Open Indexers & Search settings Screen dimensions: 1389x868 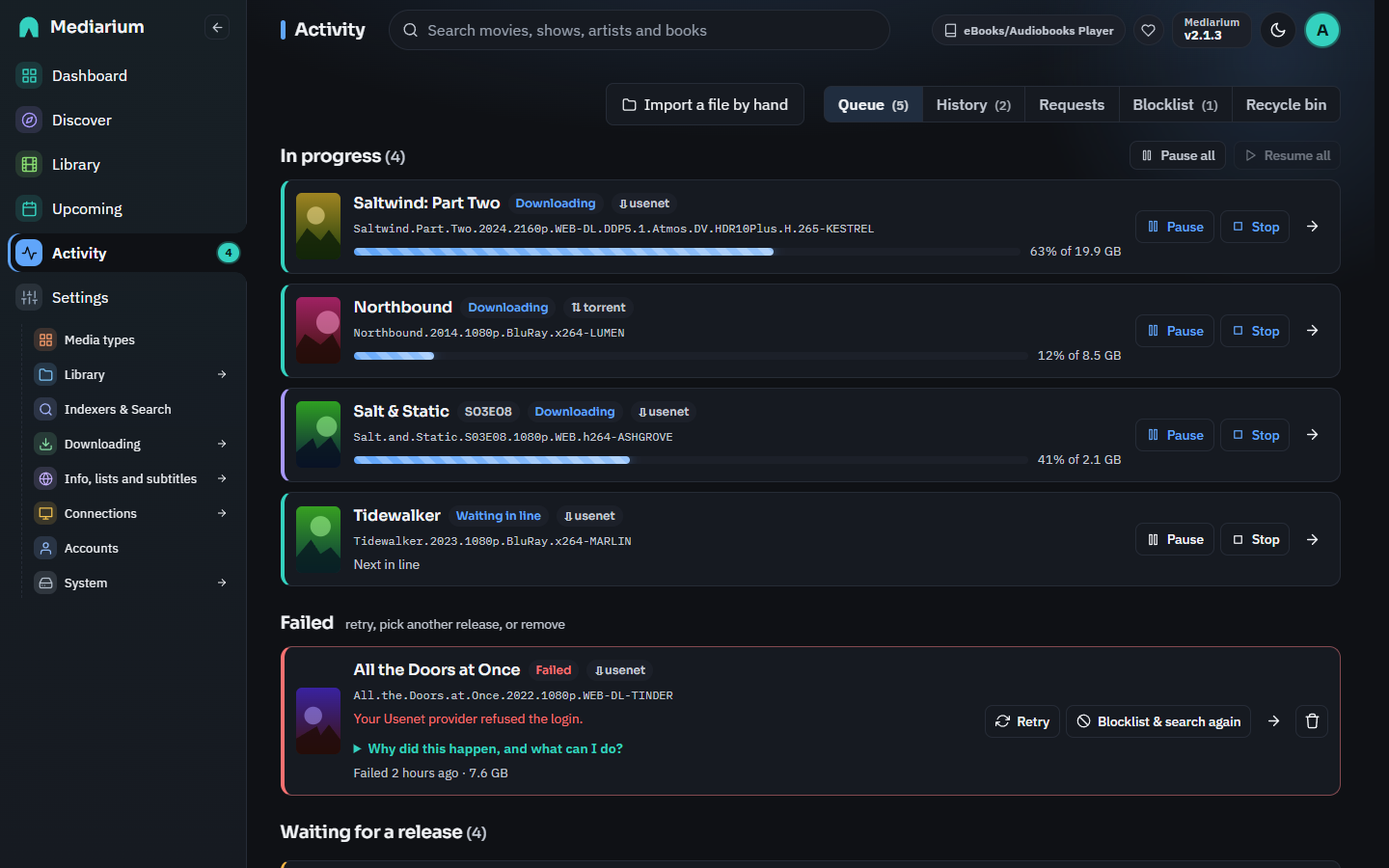click(x=132, y=409)
